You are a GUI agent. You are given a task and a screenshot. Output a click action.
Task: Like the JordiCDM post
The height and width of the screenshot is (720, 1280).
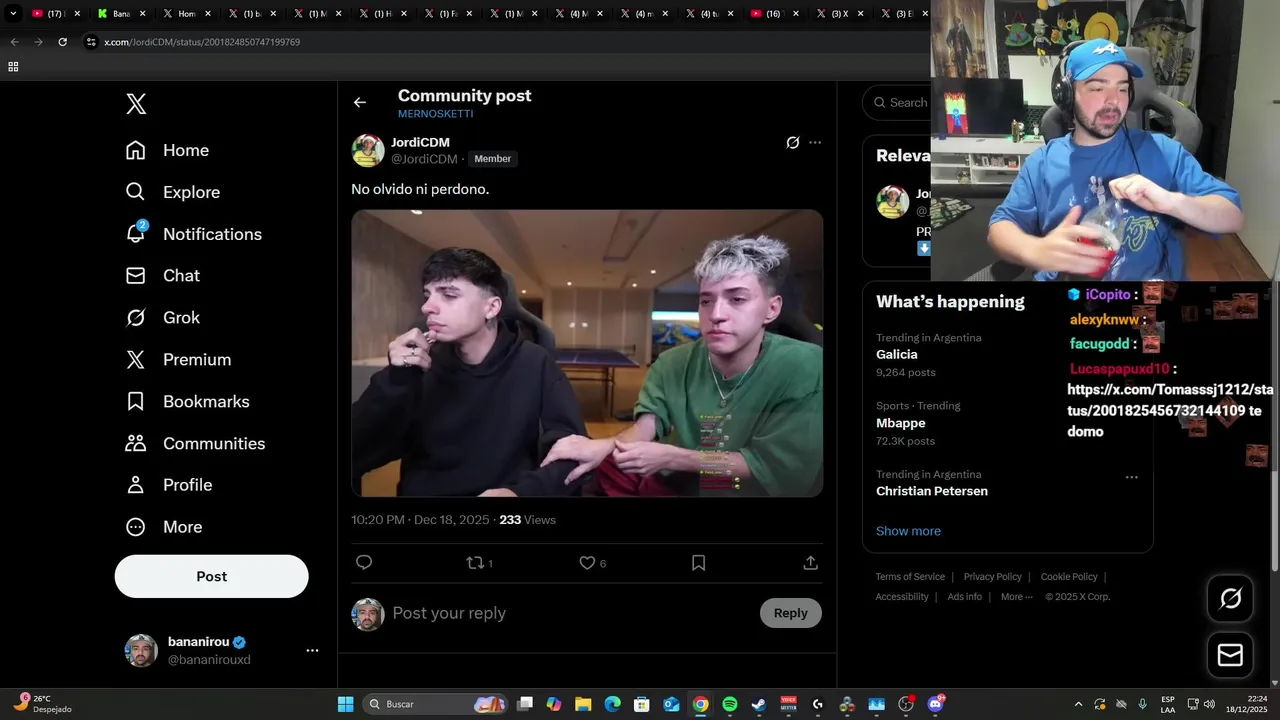(588, 563)
